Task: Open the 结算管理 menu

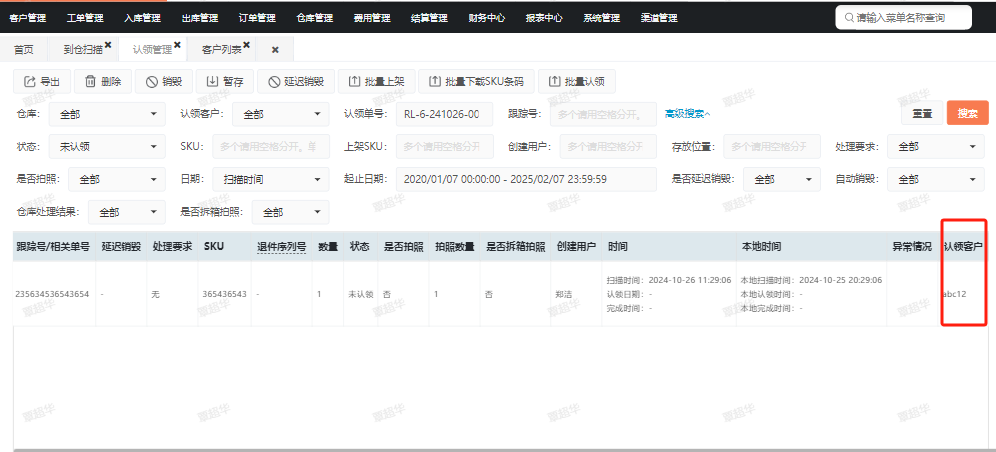Action: tap(429, 18)
